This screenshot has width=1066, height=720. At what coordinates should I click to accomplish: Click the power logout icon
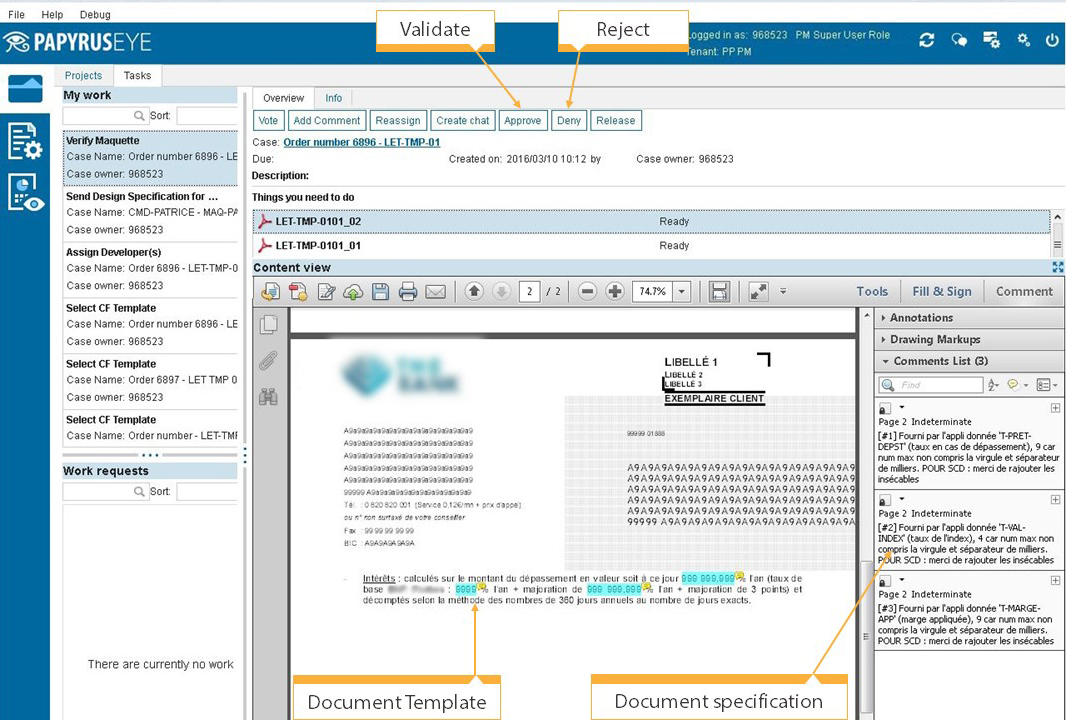pos(1052,40)
